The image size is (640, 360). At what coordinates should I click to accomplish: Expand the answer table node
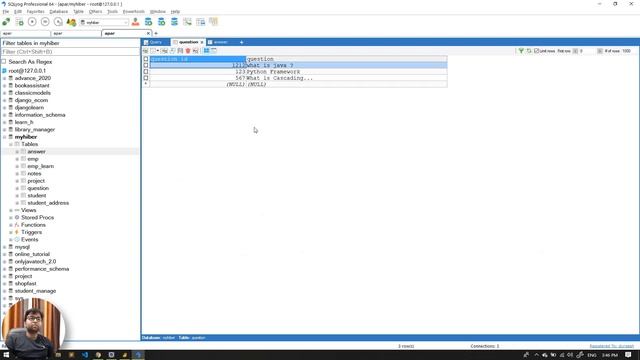pos(17,151)
